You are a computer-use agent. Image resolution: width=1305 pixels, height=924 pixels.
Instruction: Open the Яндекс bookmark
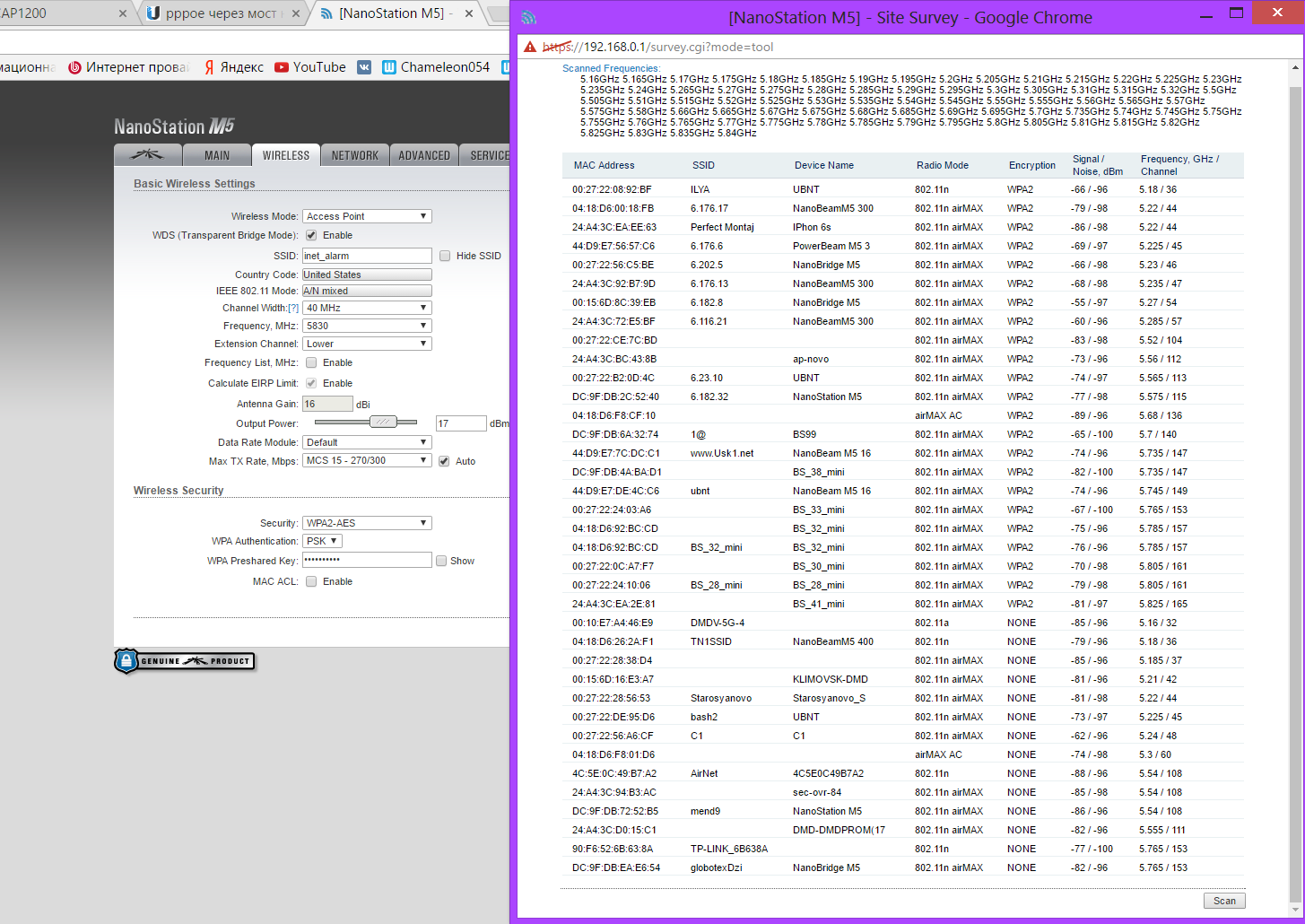coord(234,67)
